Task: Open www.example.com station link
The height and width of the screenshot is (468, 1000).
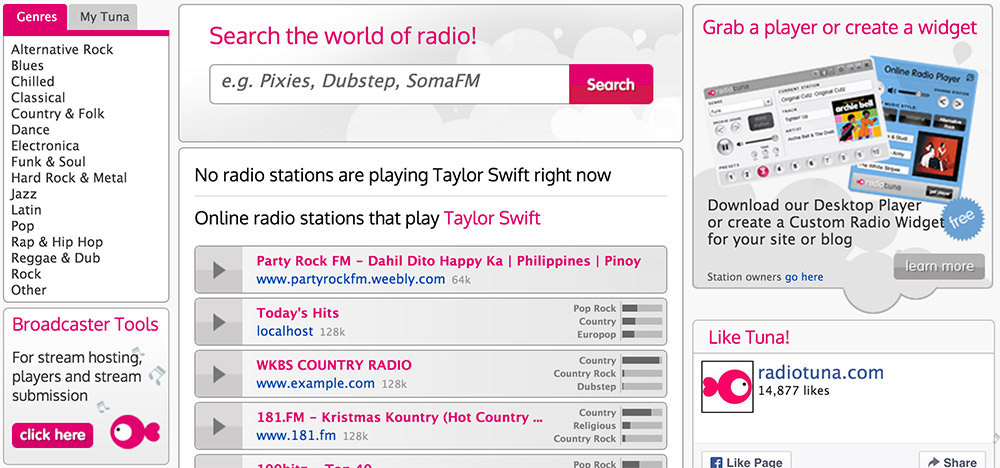Action: (316, 384)
